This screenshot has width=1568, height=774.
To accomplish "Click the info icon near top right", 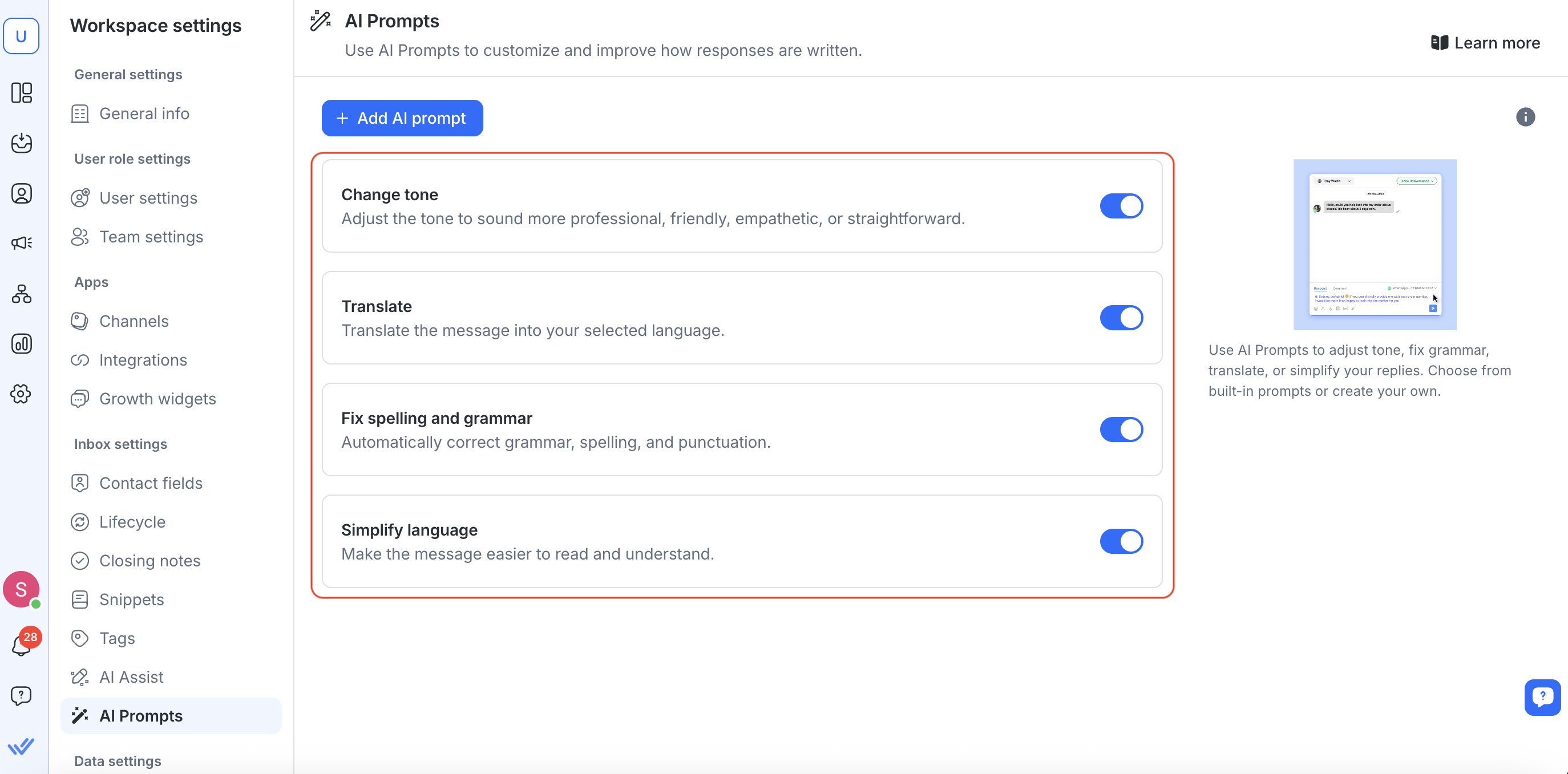I will tap(1525, 117).
